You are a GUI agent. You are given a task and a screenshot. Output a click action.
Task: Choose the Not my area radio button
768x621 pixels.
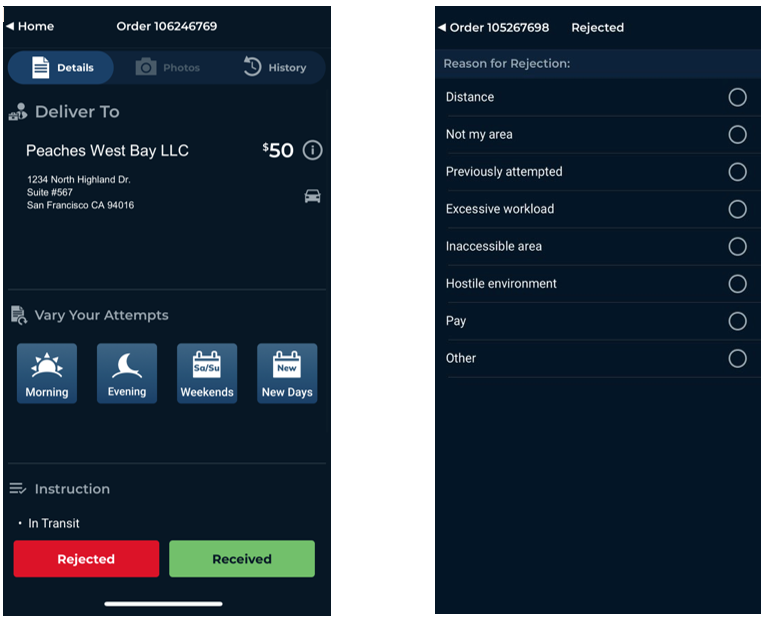point(737,134)
